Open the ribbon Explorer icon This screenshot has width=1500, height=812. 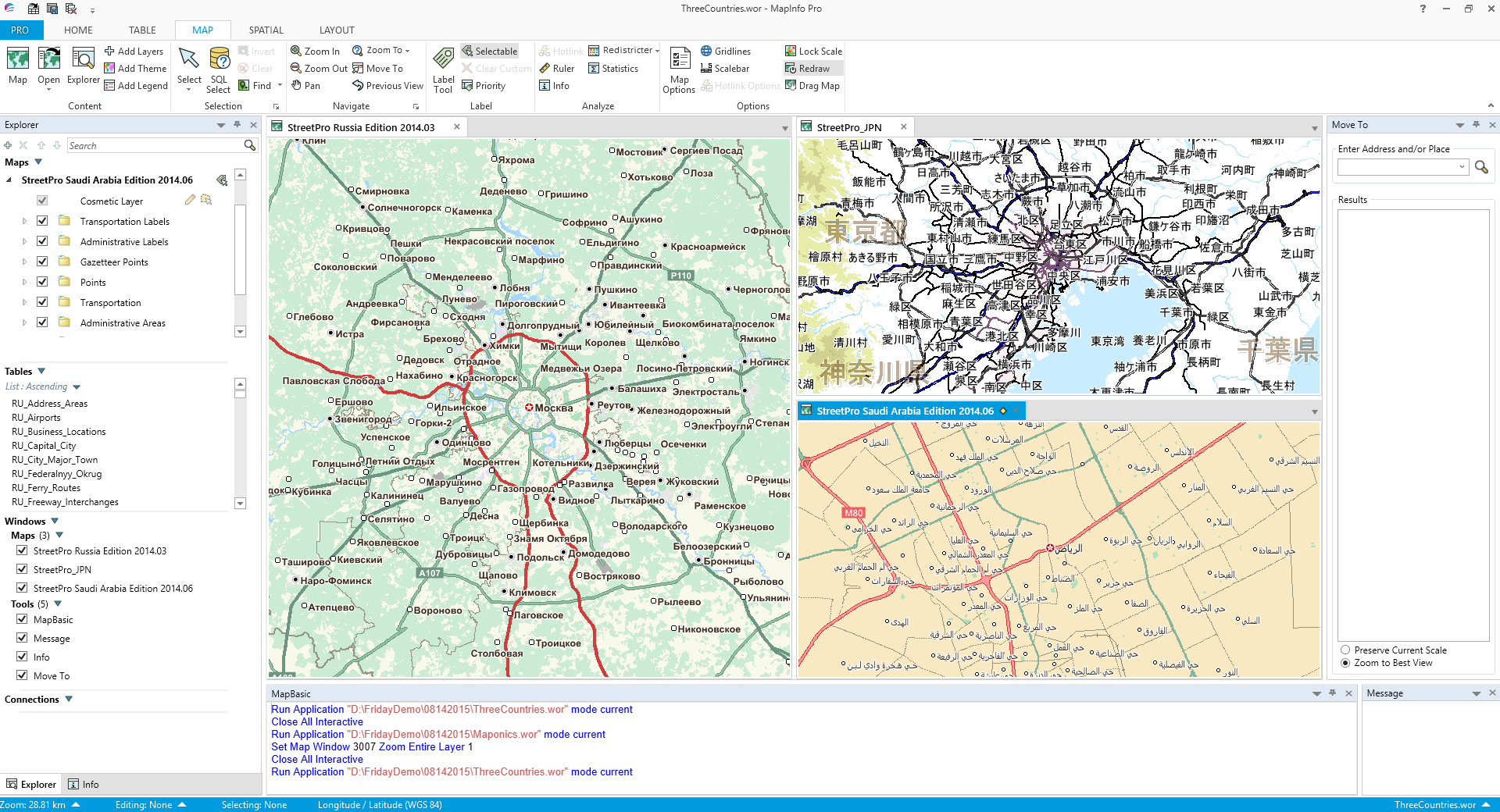point(84,66)
